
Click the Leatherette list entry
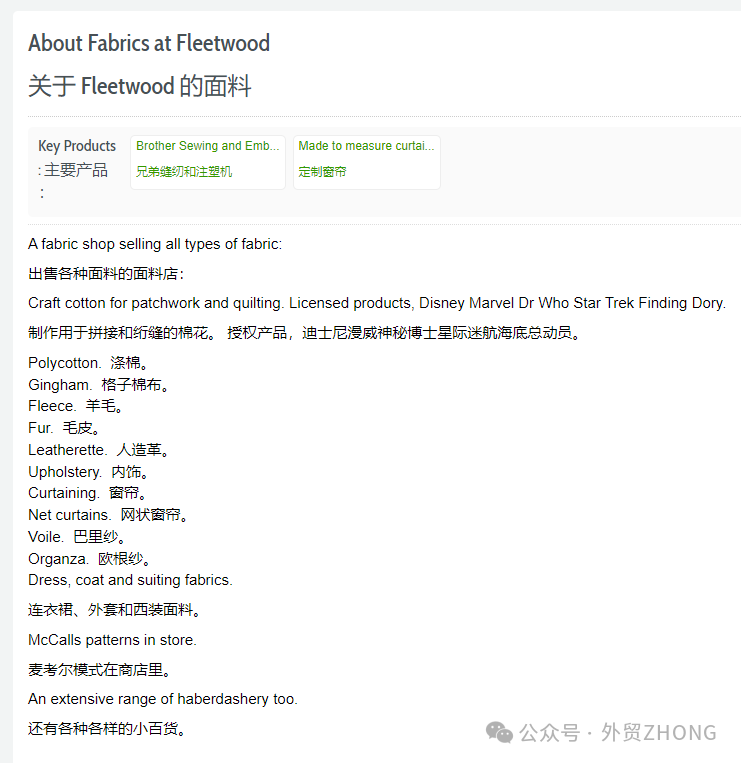(68, 450)
